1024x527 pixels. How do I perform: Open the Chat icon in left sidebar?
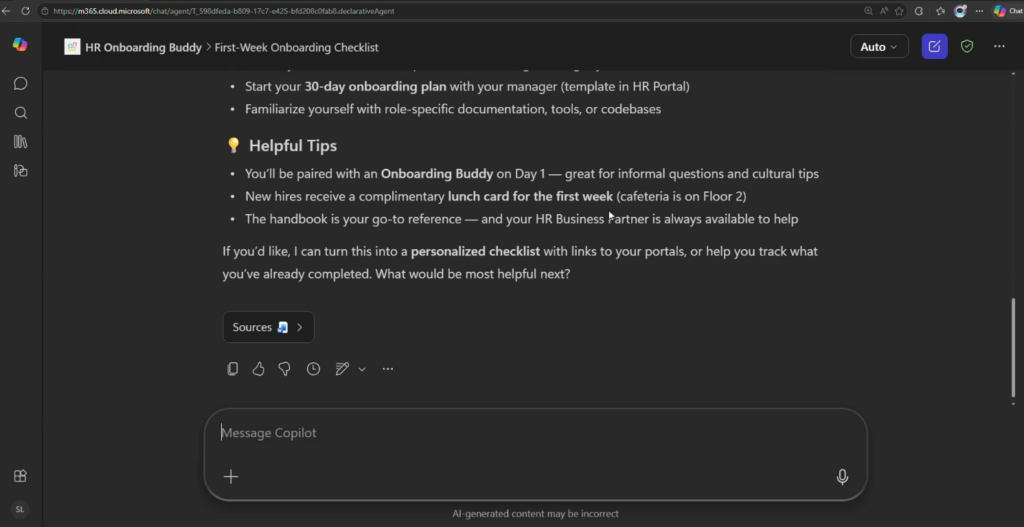point(20,84)
